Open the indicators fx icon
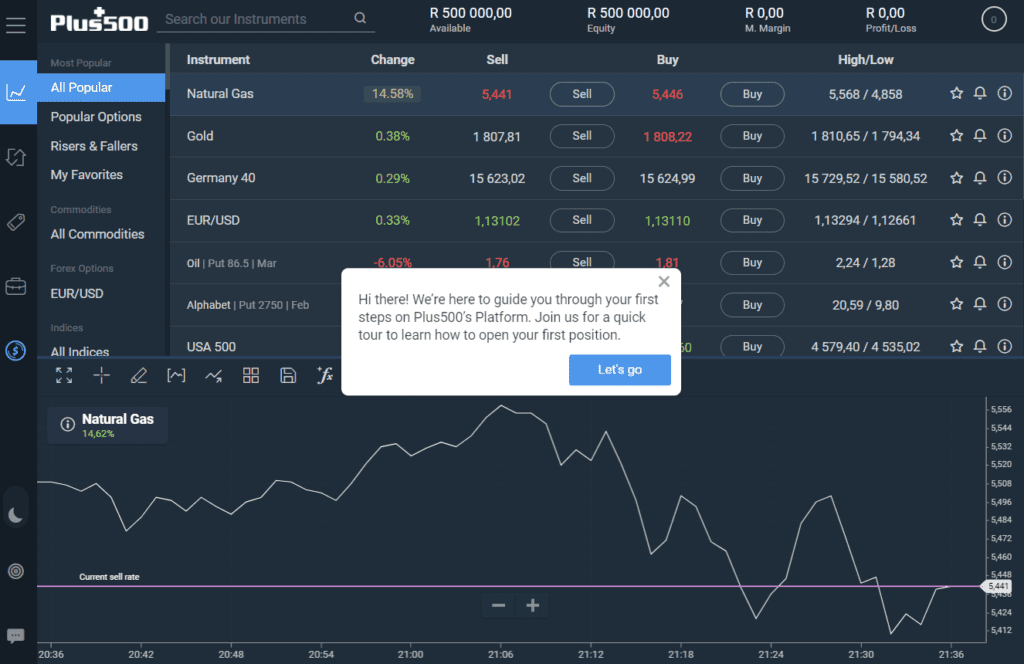 coord(325,375)
